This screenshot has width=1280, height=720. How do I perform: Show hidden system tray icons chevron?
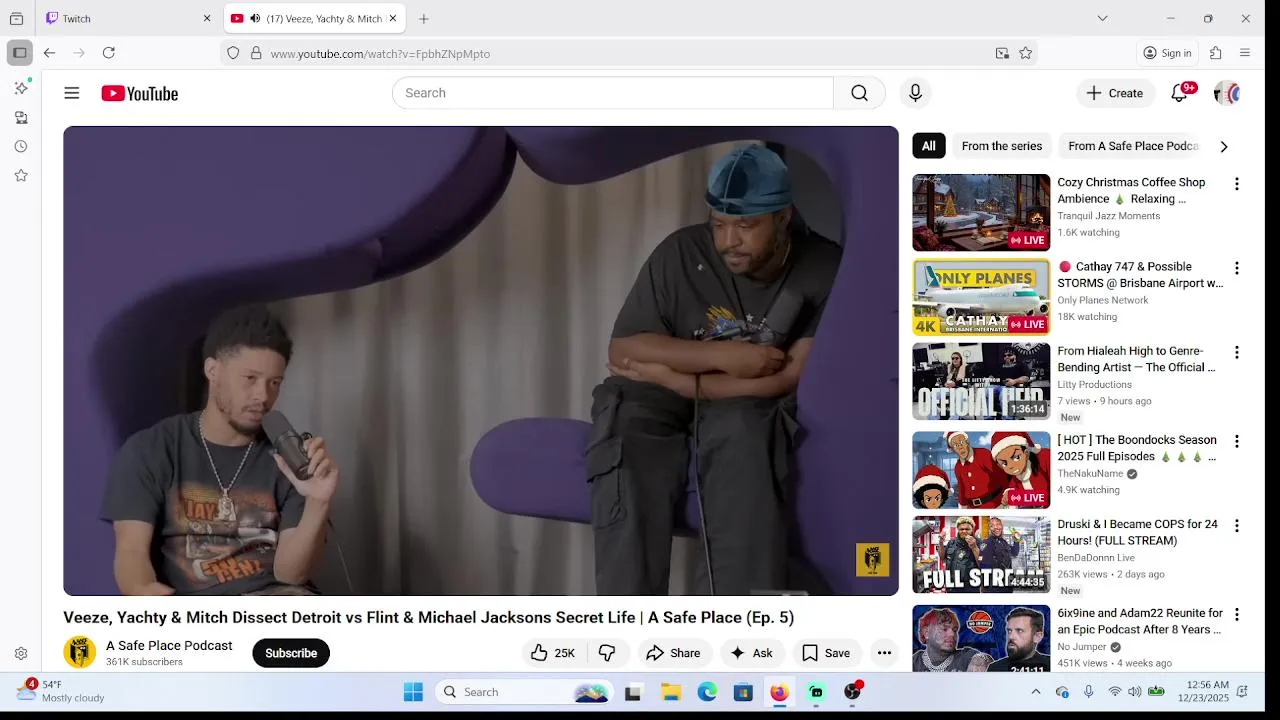1036,692
